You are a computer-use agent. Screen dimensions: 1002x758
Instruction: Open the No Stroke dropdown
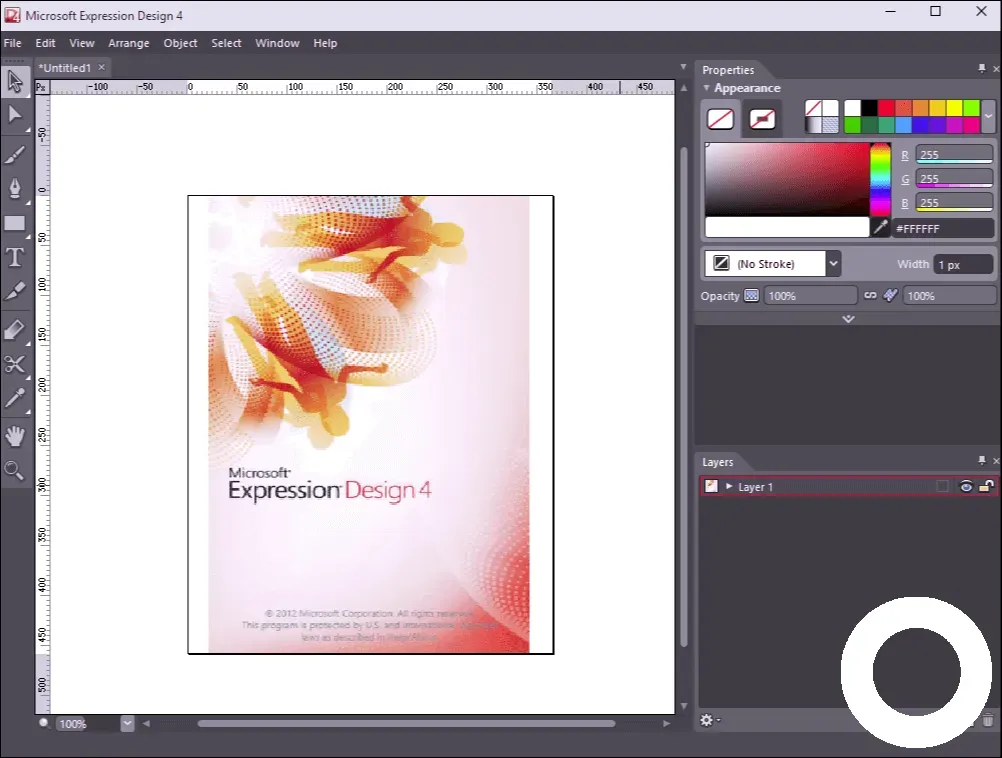coord(833,263)
